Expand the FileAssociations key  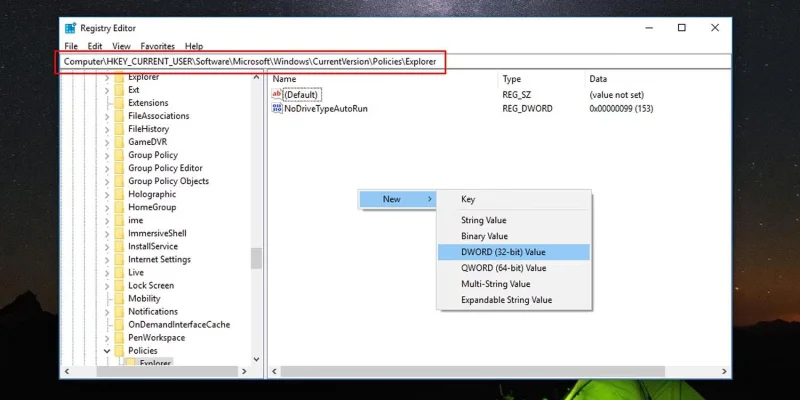pyautogui.click(x=107, y=116)
